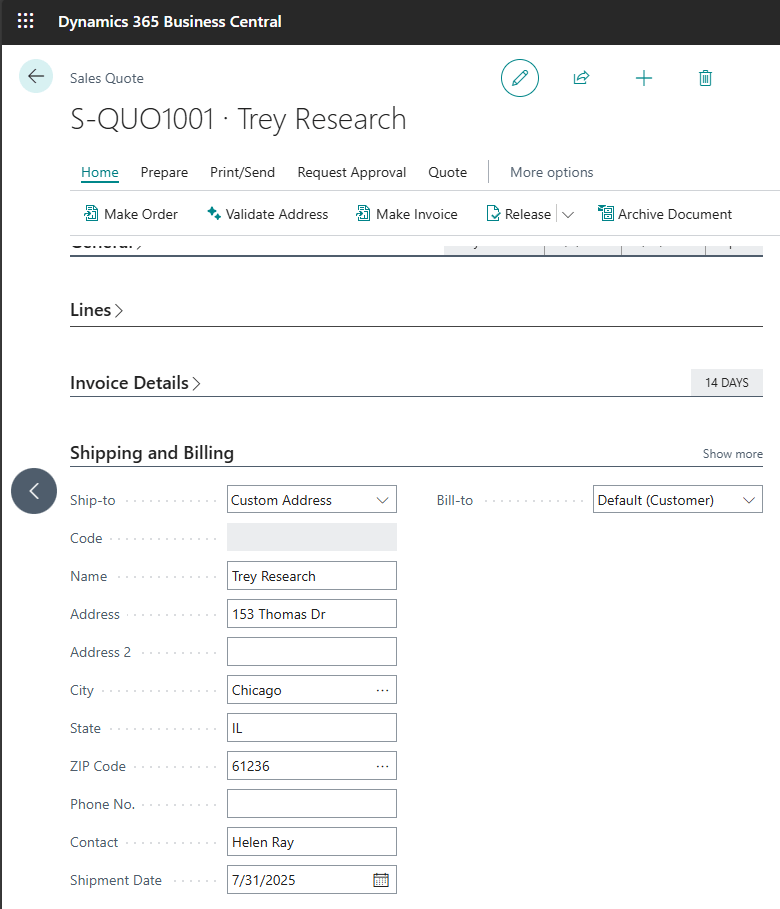The height and width of the screenshot is (909, 780).
Task: Click the Make Order button
Action: [130, 214]
